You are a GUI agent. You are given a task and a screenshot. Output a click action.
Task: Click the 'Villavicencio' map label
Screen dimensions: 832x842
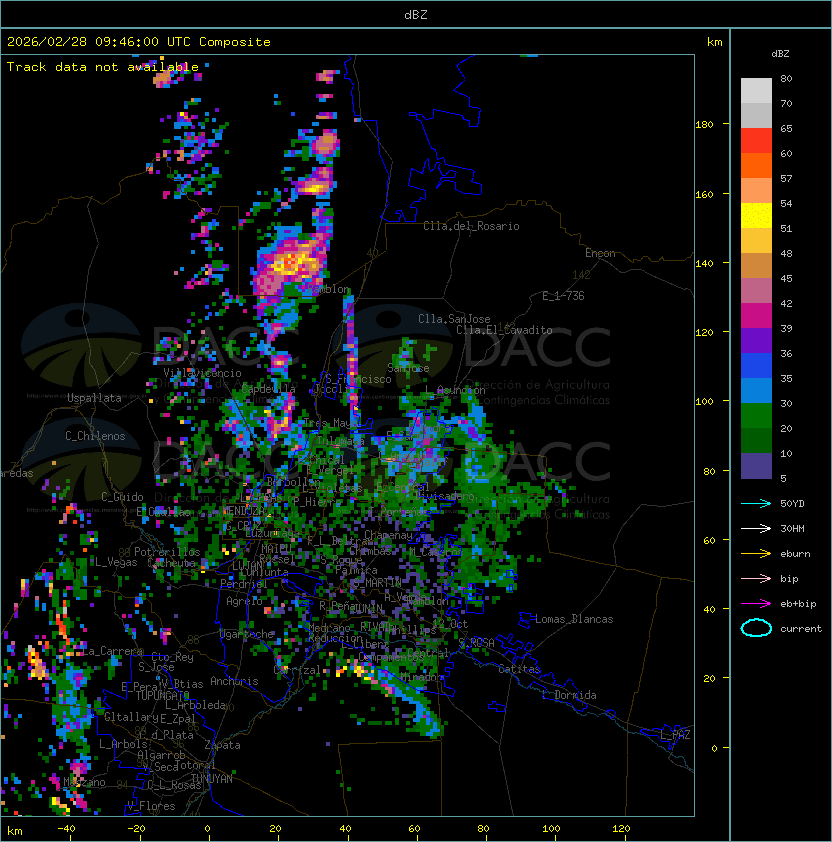(202, 373)
